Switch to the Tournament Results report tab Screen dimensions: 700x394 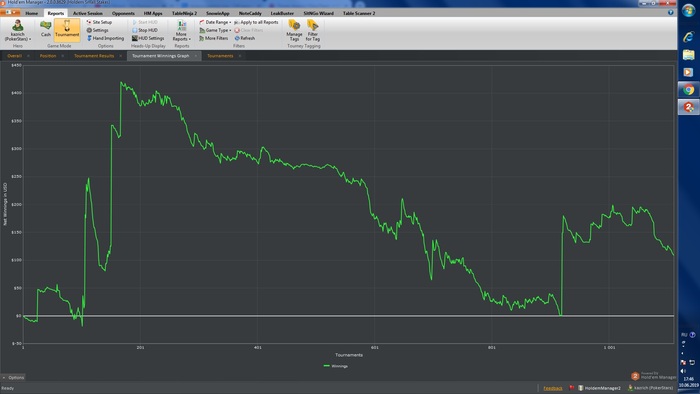point(94,56)
